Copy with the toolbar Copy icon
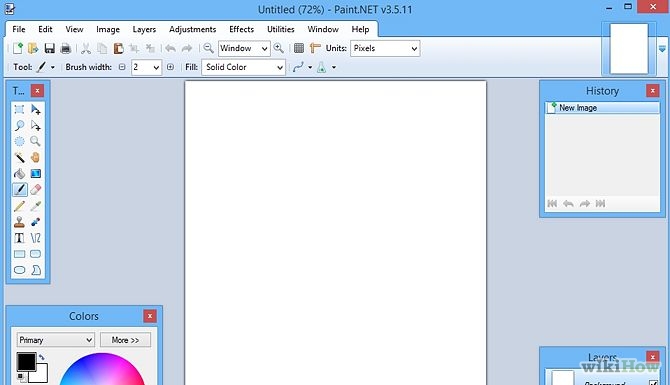Viewport: 670px width, 385px height. pos(102,48)
